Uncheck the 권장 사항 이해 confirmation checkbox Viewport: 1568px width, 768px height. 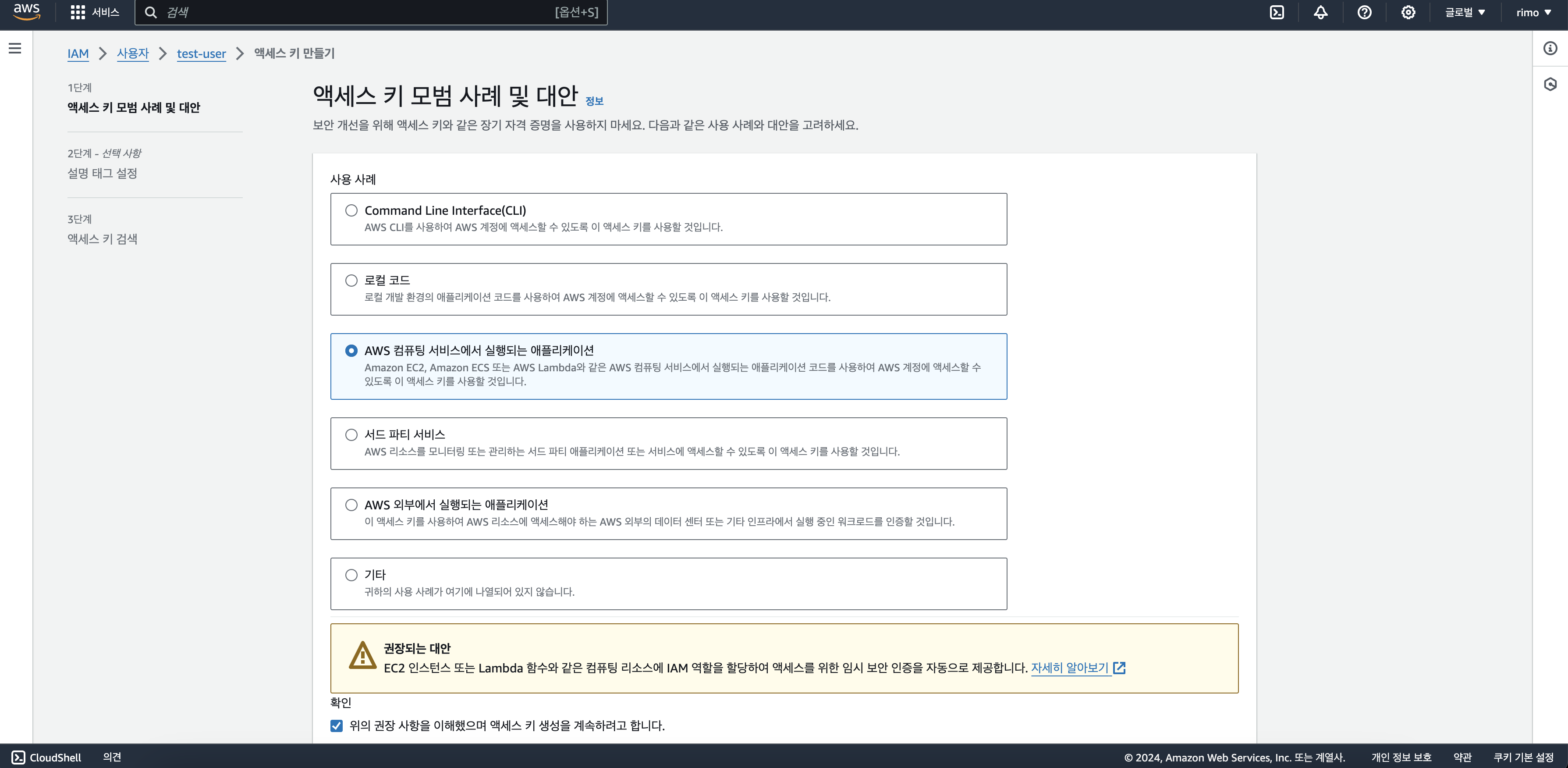(x=337, y=725)
